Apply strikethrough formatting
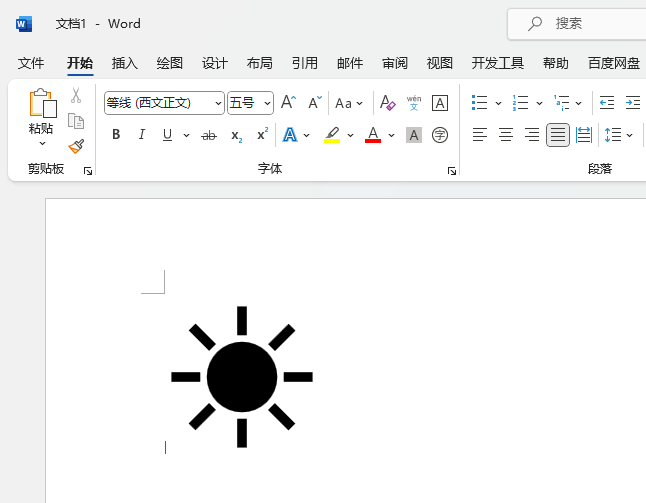This screenshot has height=503, width=646. (x=209, y=135)
